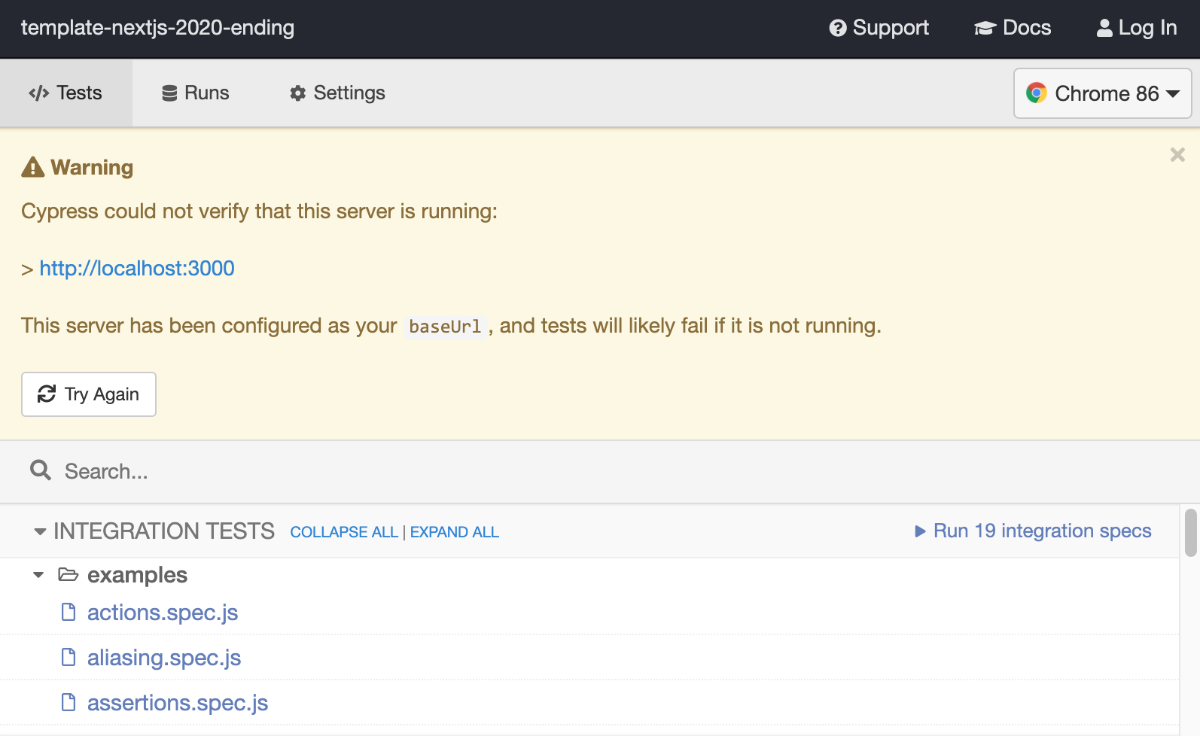This screenshot has height=736, width=1200.
Task: Click the examples folder icon
Action: point(68,575)
